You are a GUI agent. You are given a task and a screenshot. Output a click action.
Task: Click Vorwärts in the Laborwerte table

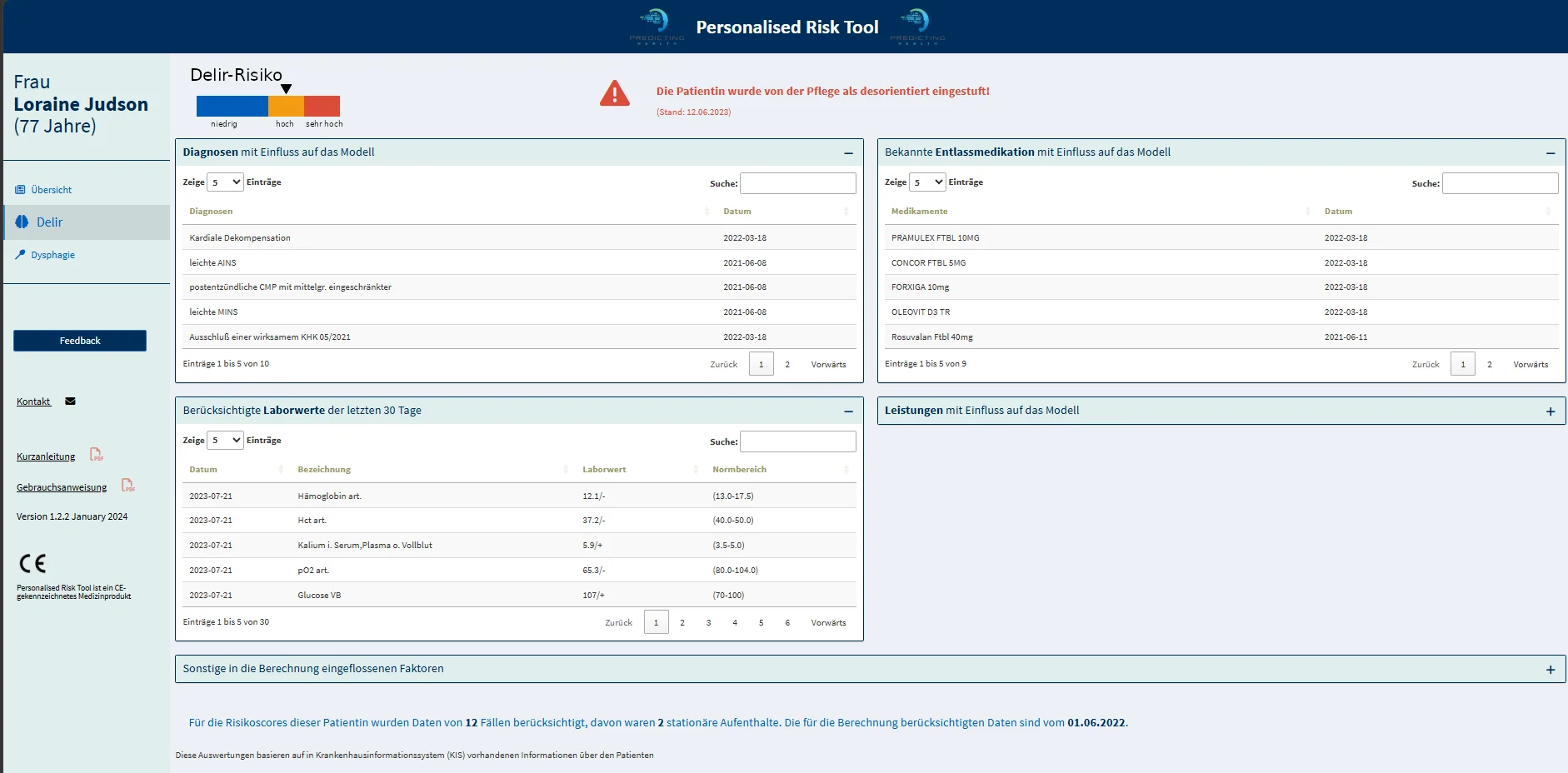[828, 622]
